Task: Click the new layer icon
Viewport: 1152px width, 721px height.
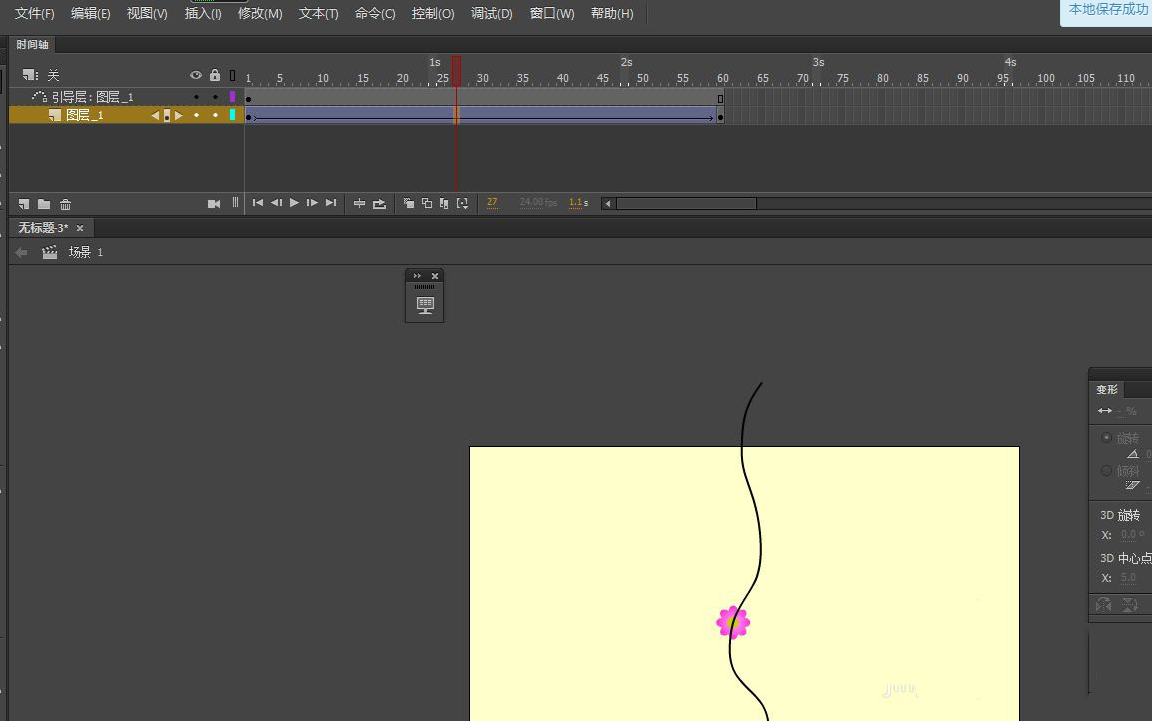Action: 24,204
